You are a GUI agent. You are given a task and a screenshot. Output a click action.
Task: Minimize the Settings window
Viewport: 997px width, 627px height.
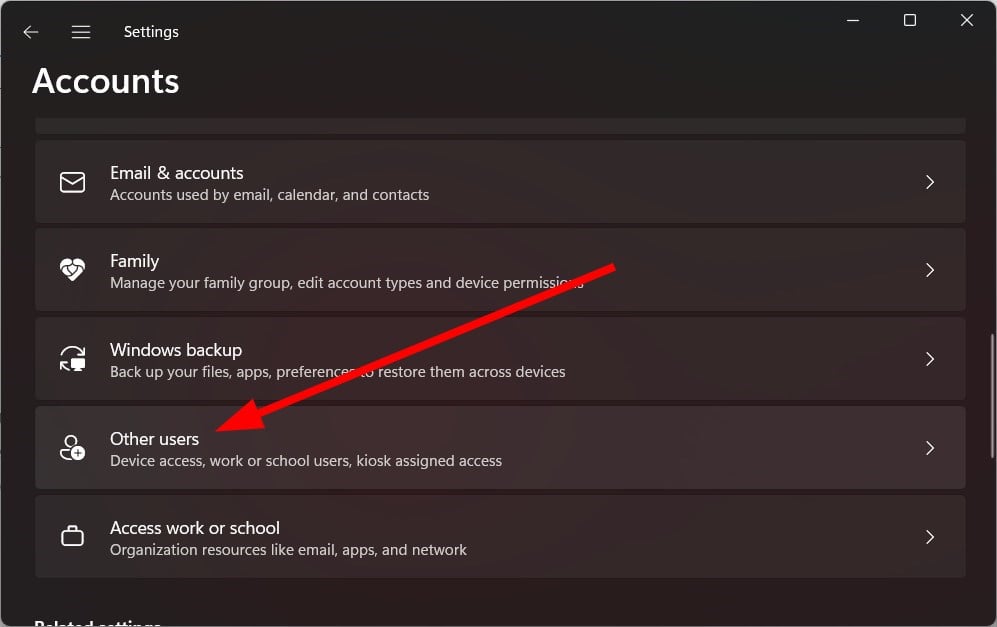pyautogui.click(x=853, y=20)
